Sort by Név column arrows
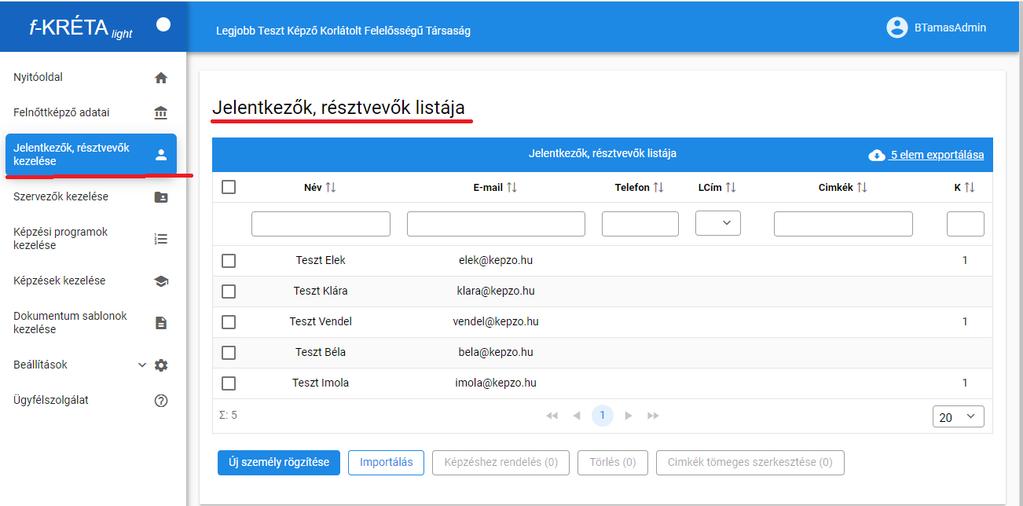 tap(331, 188)
